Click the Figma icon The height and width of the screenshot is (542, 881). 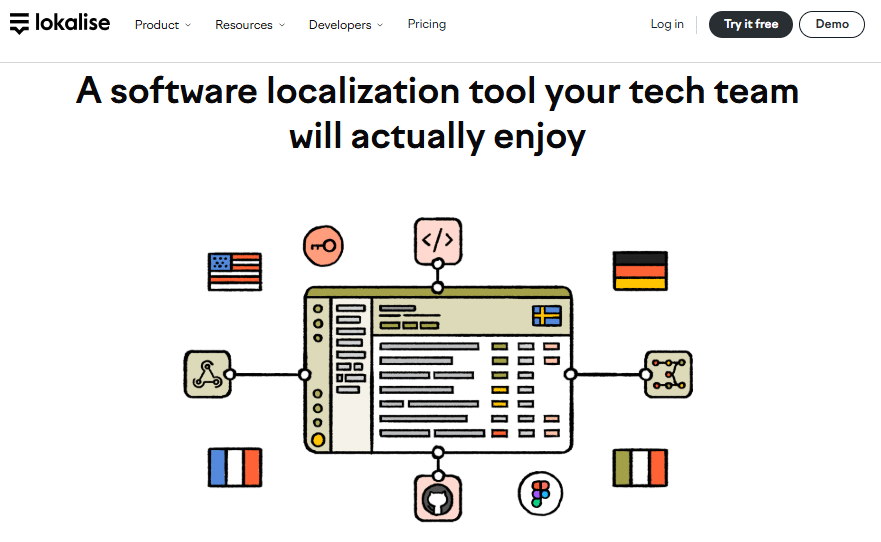click(x=540, y=494)
